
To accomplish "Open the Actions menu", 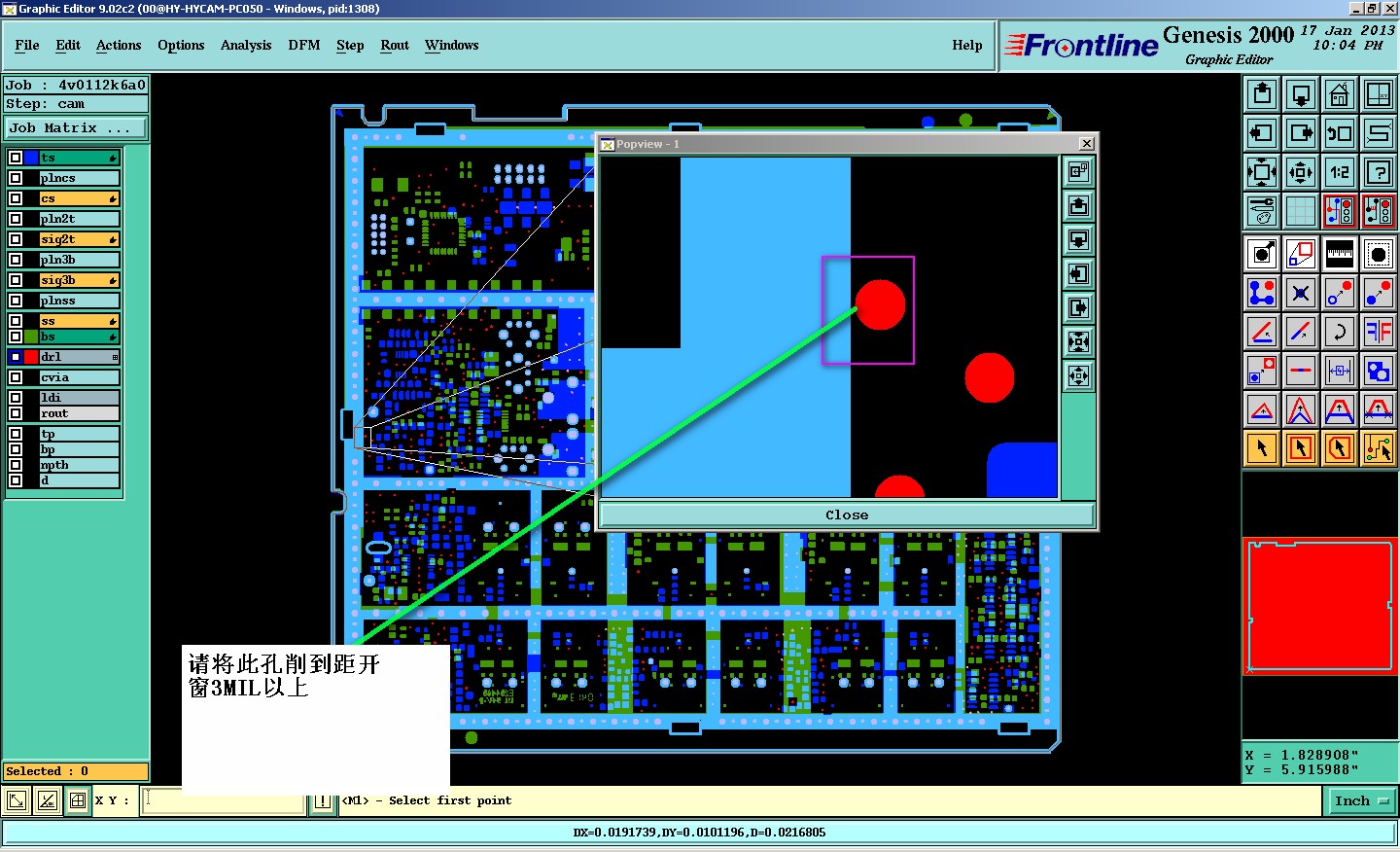I will pos(119,46).
